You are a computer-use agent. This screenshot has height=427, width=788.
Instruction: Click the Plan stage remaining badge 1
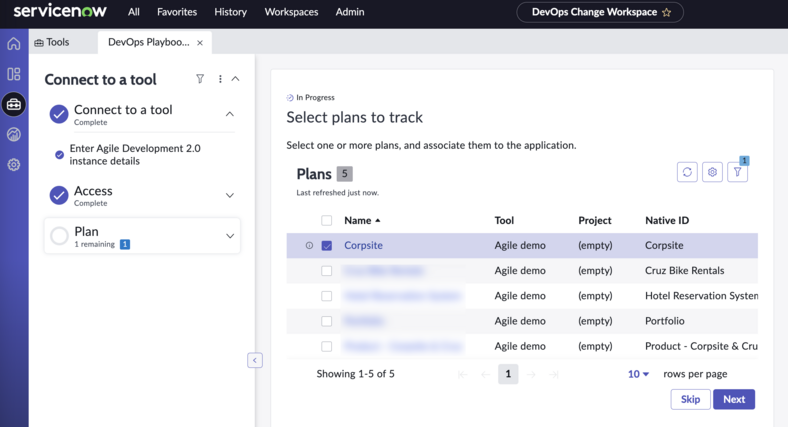click(x=125, y=244)
